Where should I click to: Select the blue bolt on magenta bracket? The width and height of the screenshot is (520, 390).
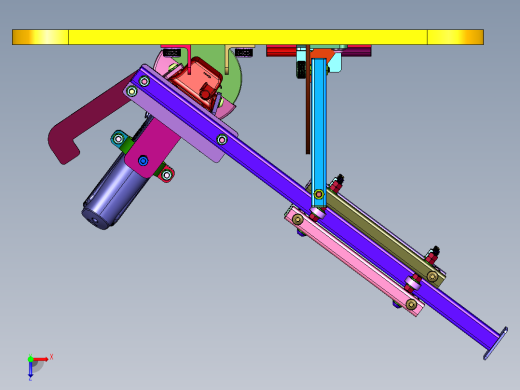pos(143,161)
